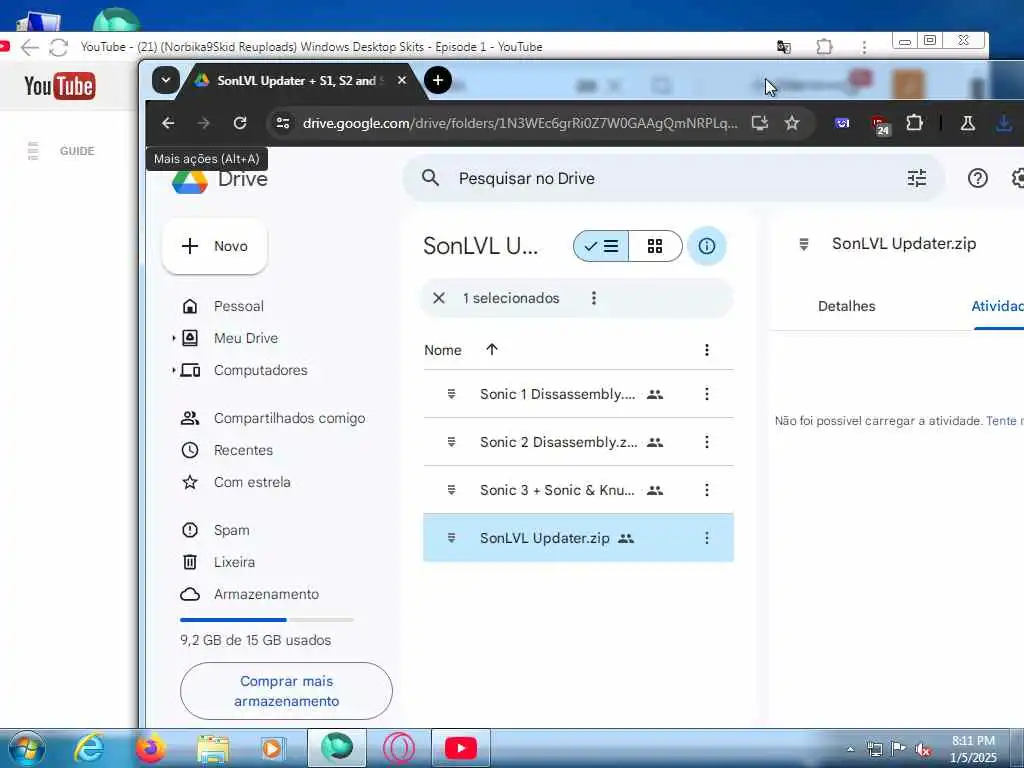Image resolution: width=1024 pixels, height=768 pixels.
Task: Open Internet Explorer from the taskbar
Action: tap(89, 748)
